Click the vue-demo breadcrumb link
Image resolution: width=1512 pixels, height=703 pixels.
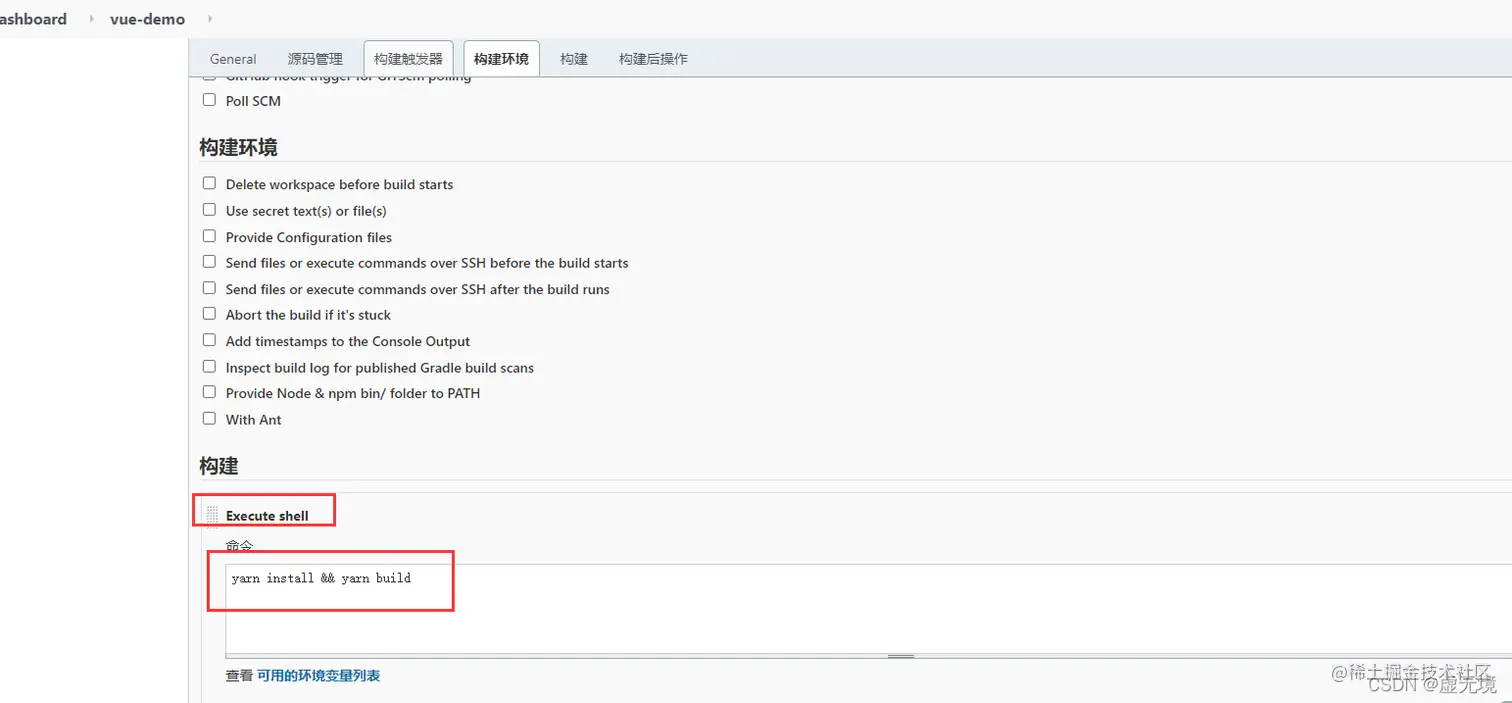147,19
